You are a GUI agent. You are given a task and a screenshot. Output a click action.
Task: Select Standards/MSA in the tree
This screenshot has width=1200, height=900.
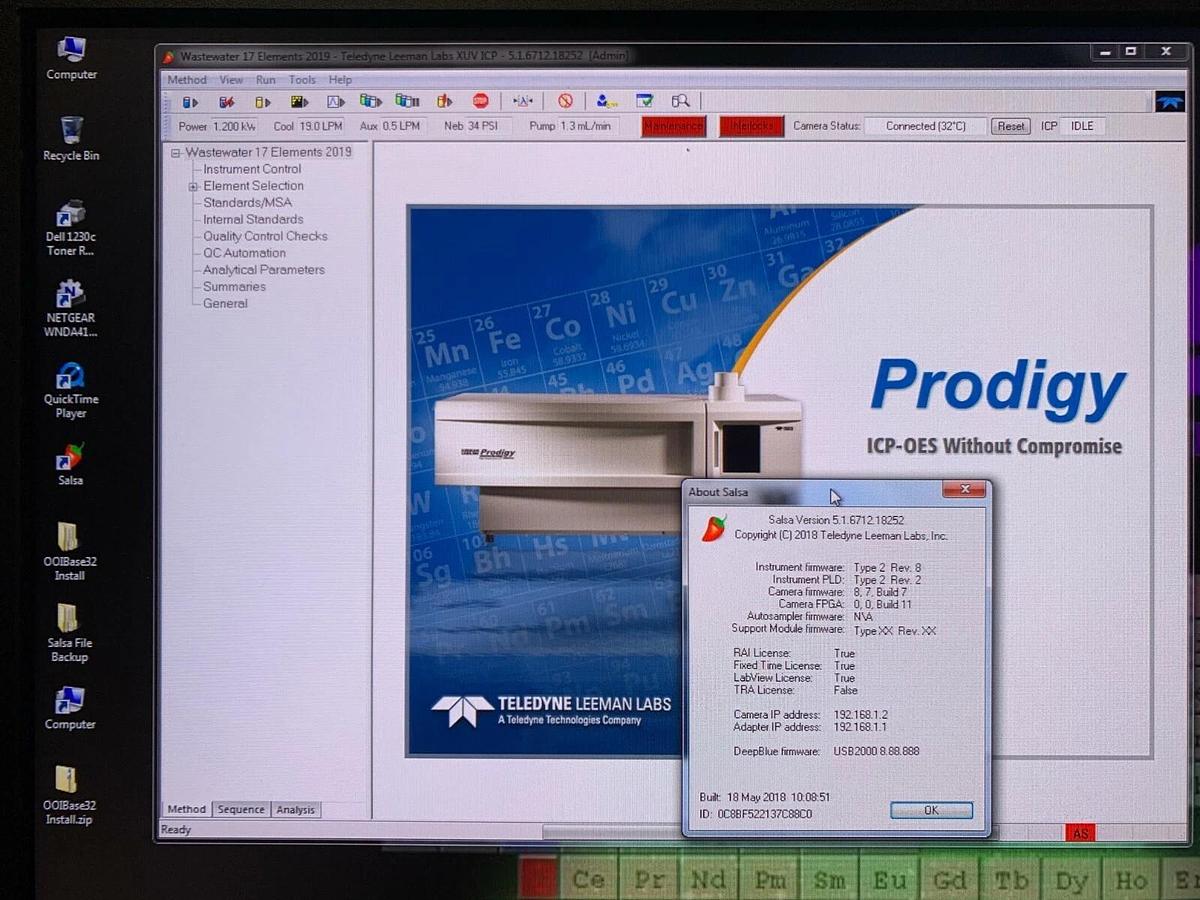[248, 203]
